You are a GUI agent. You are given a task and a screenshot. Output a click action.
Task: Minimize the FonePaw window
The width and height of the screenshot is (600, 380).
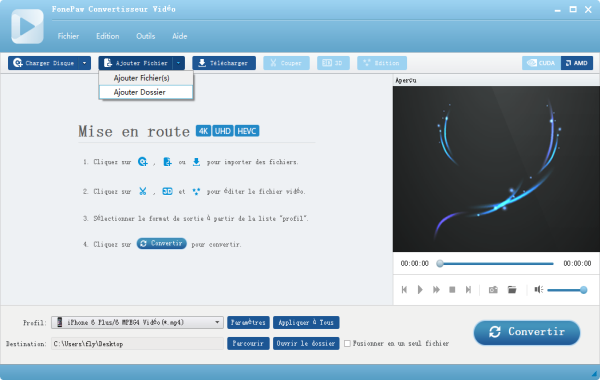558,10
